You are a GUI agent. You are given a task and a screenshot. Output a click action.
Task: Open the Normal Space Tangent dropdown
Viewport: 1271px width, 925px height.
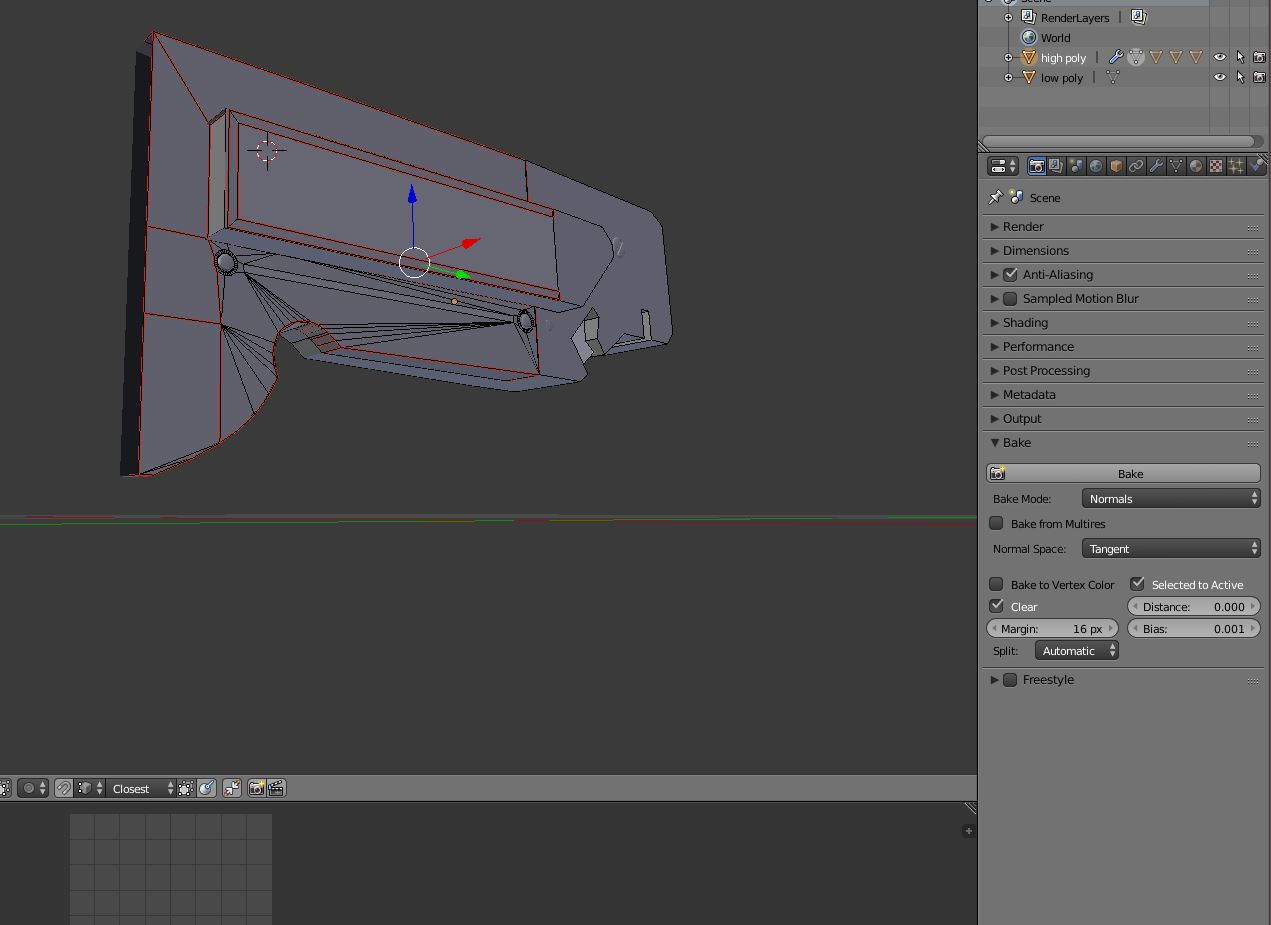[x=1170, y=549]
